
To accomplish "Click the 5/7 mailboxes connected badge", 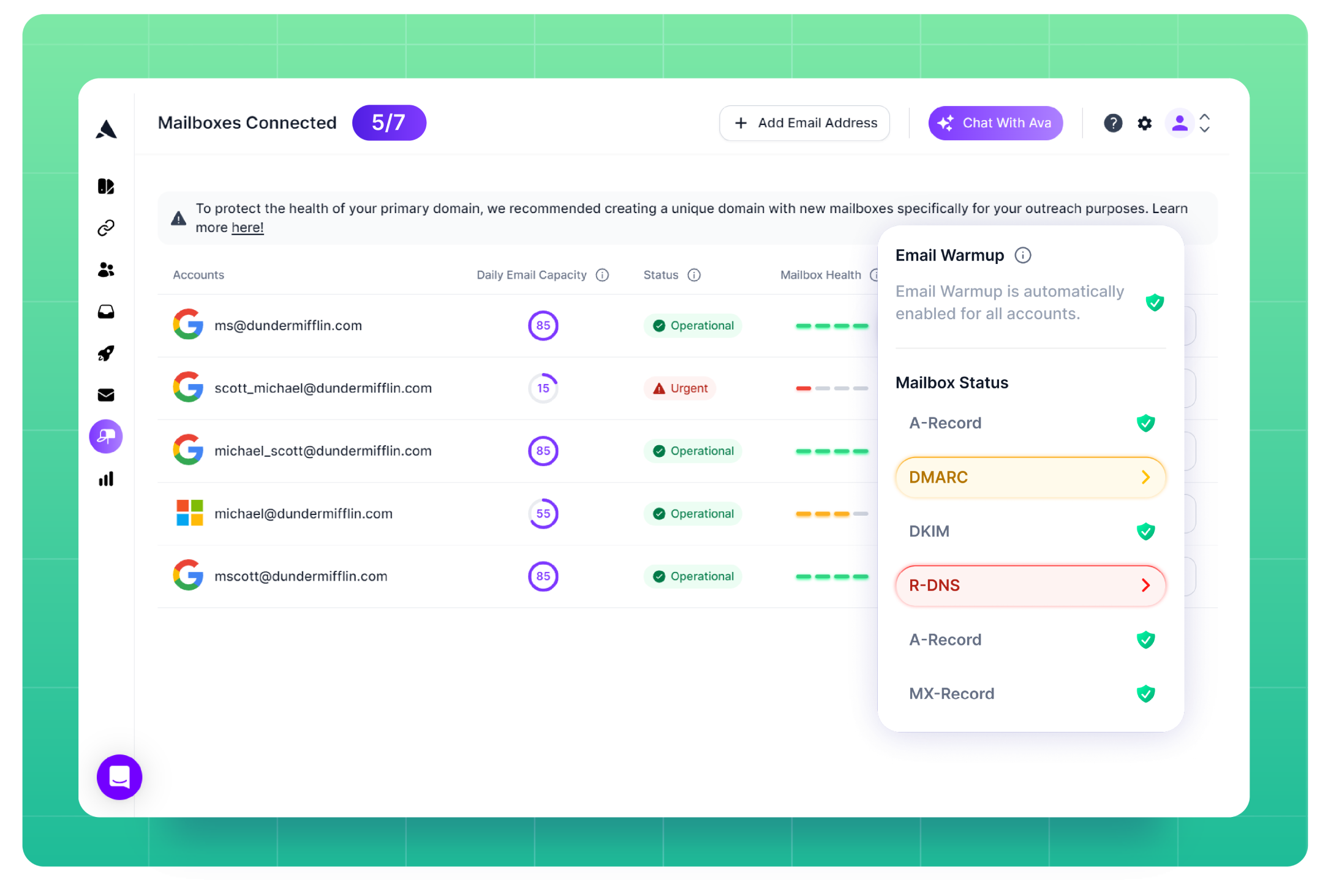I will click(389, 122).
